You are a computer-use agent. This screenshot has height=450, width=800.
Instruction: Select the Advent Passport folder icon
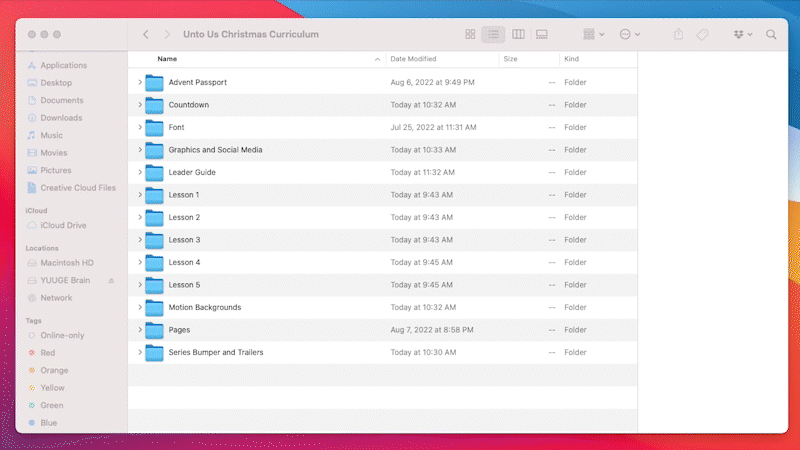154,83
